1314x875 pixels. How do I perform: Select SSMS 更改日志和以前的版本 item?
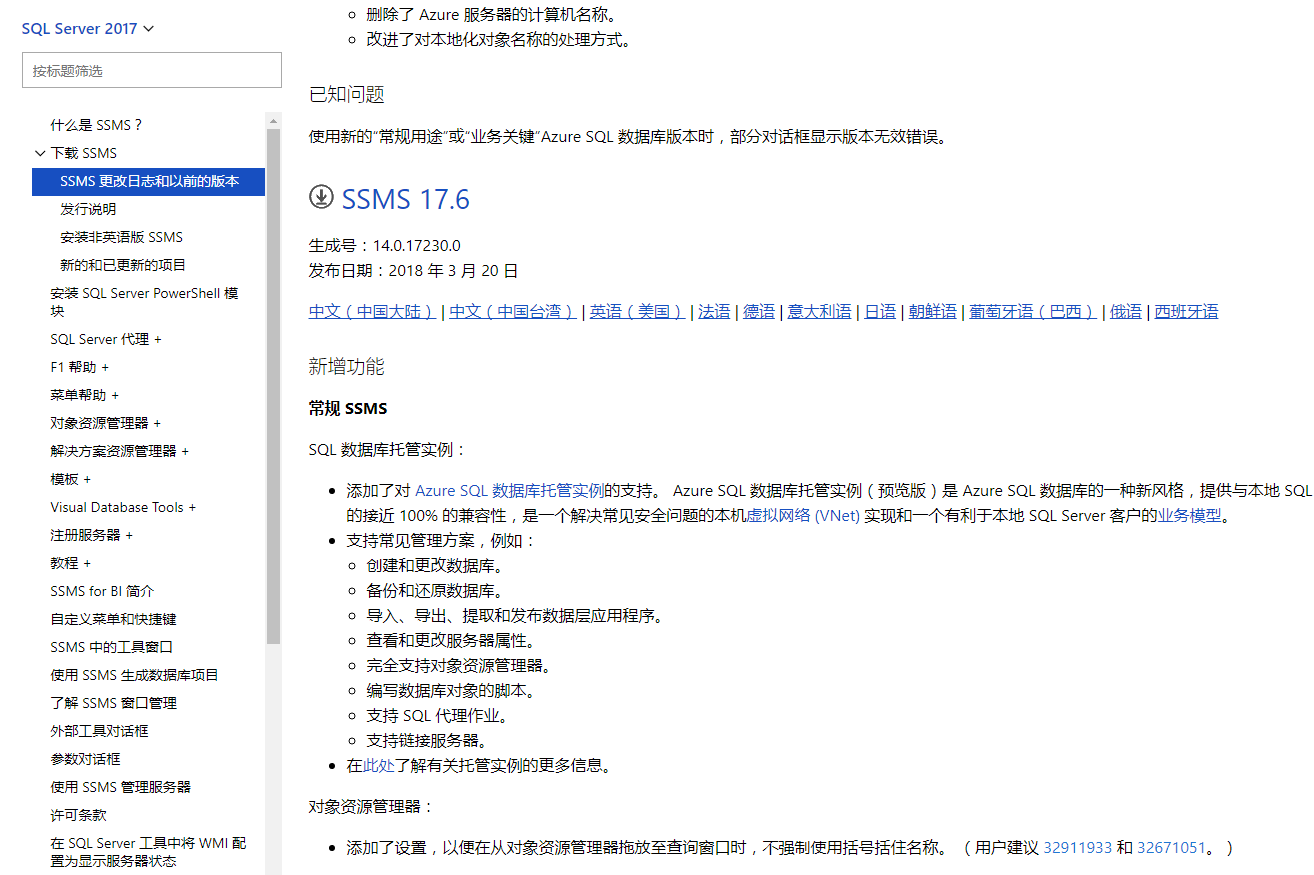pos(149,181)
